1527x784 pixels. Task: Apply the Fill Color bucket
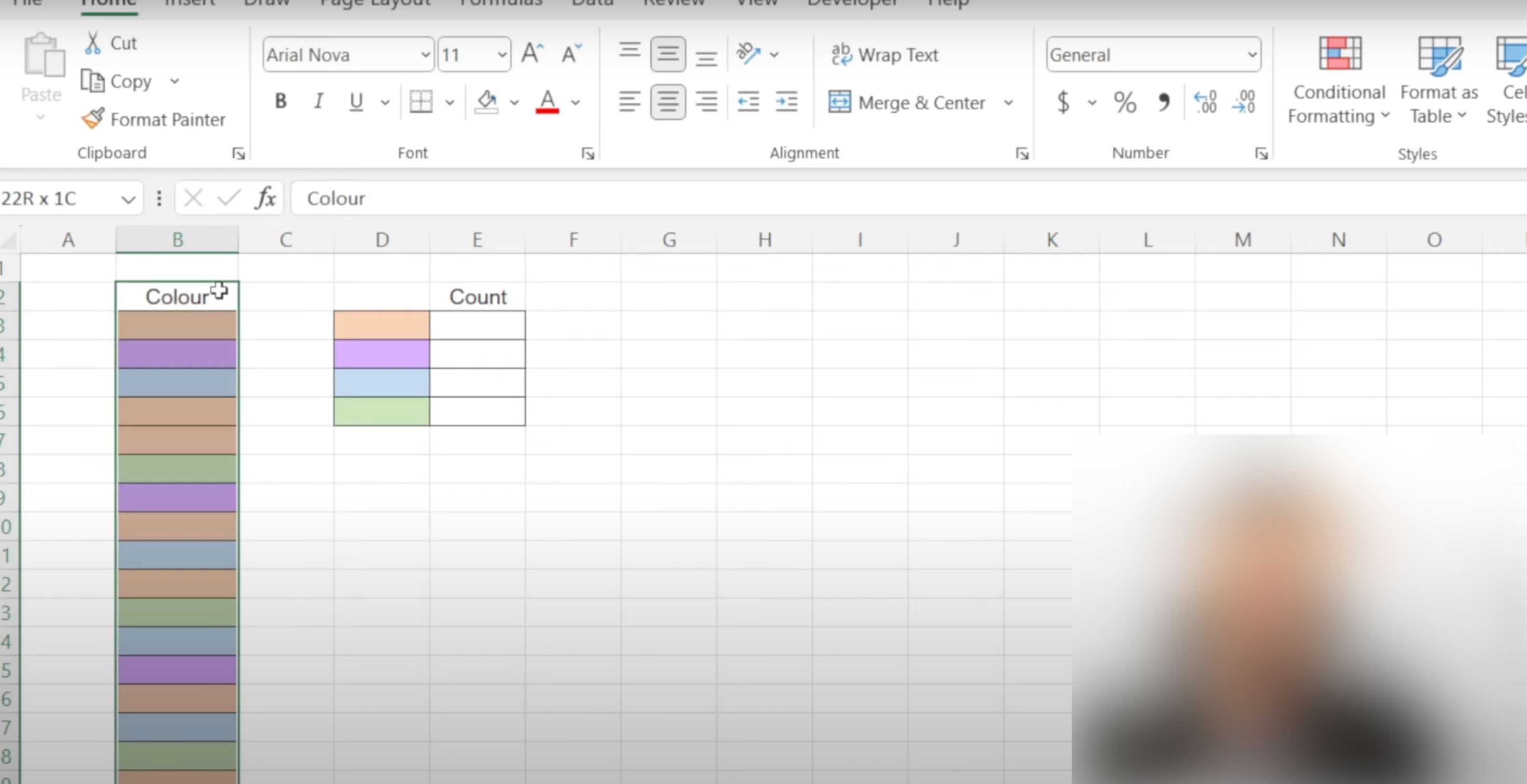tap(487, 102)
